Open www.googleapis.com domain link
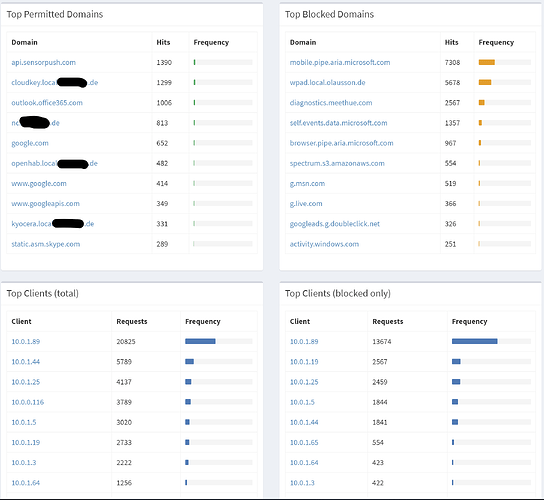Image resolution: width=544 pixels, height=500 pixels. (45, 204)
